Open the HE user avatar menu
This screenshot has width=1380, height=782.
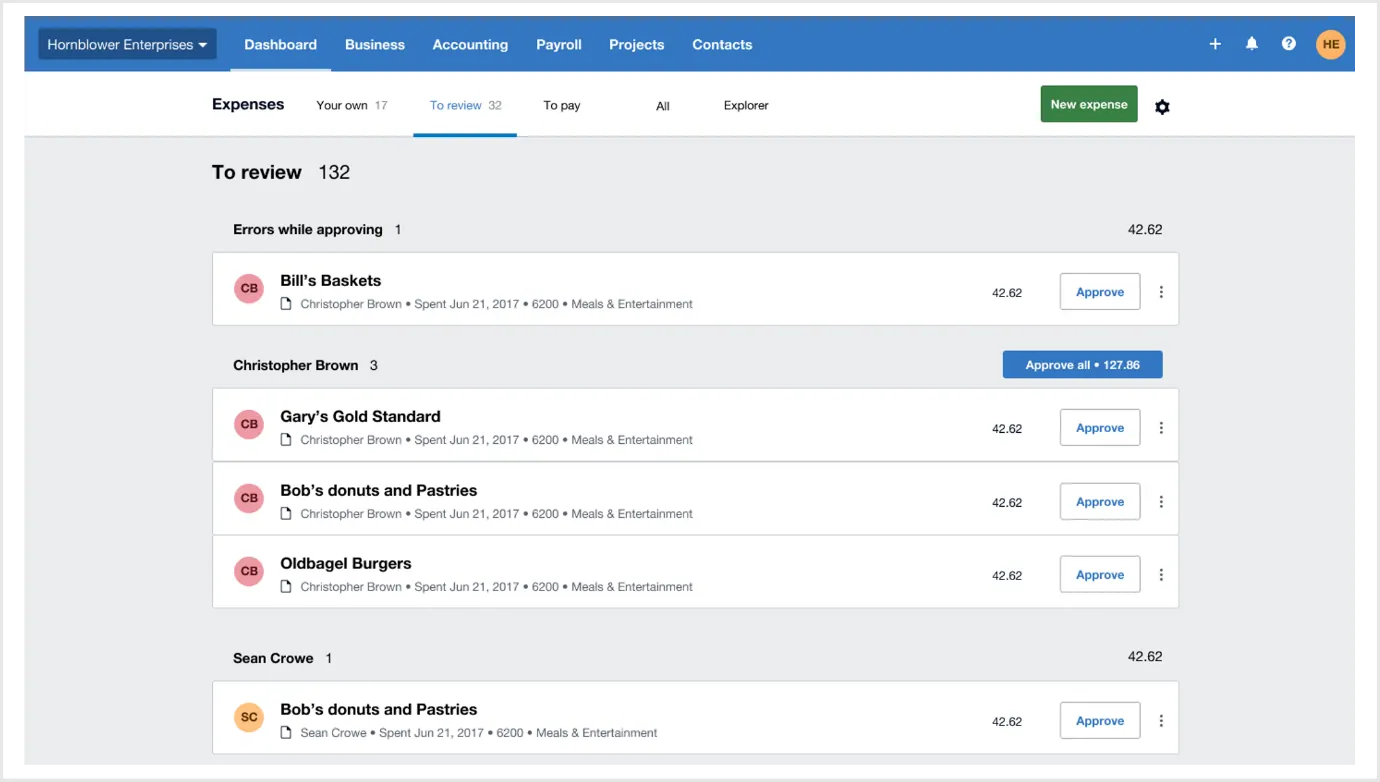tap(1331, 44)
